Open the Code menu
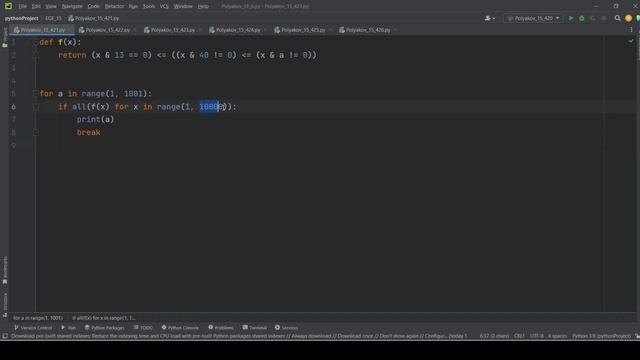This screenshot has height=360, width=640. click(93, 6)
